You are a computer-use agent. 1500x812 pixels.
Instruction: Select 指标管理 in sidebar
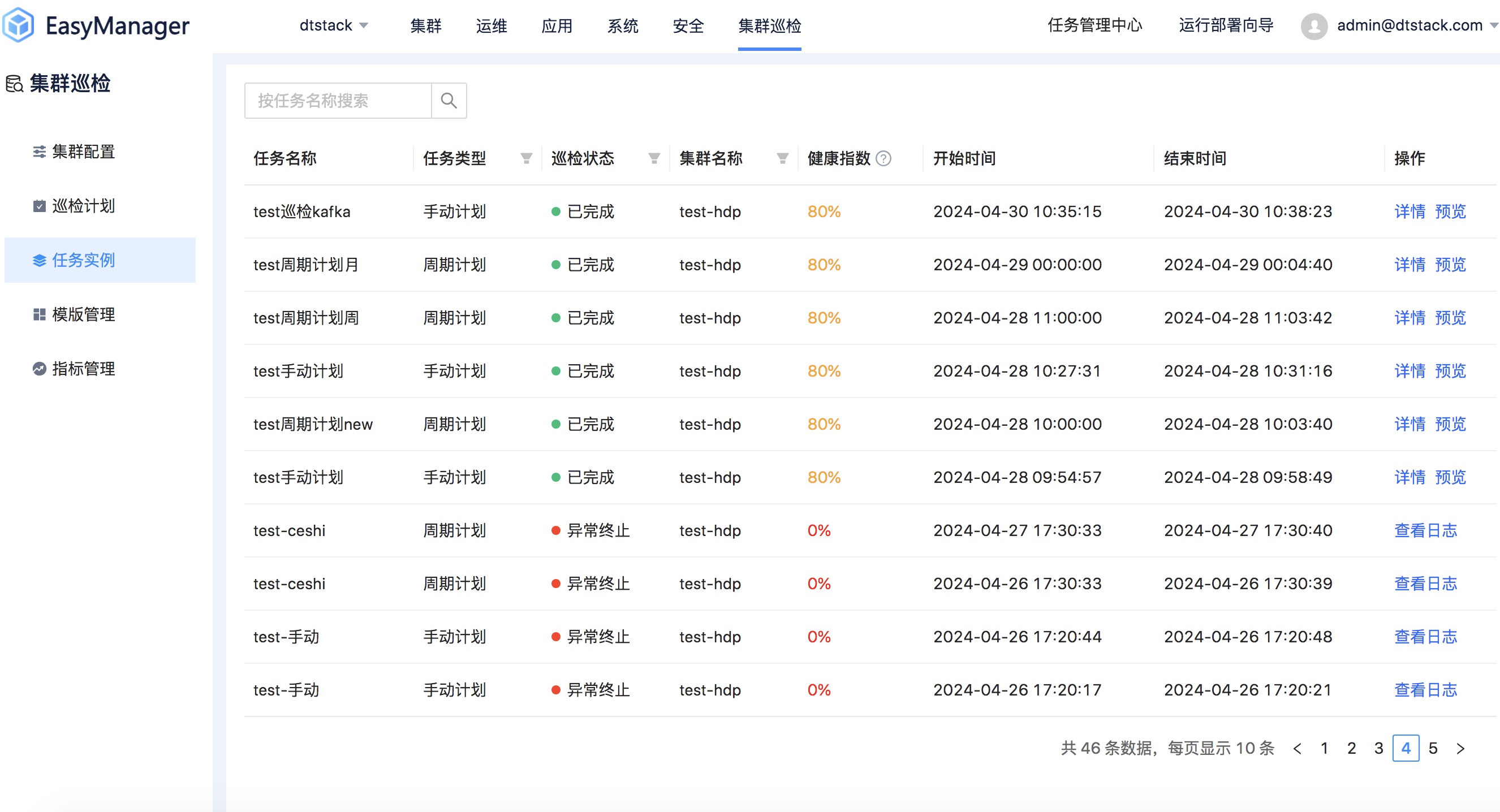point(100,369)
